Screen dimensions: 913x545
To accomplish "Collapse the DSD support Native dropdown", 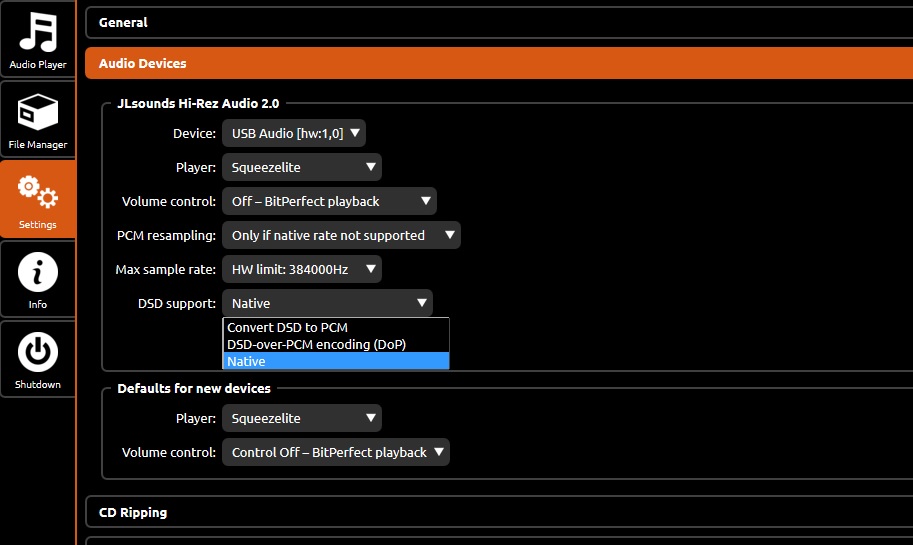I will point(327,303).
